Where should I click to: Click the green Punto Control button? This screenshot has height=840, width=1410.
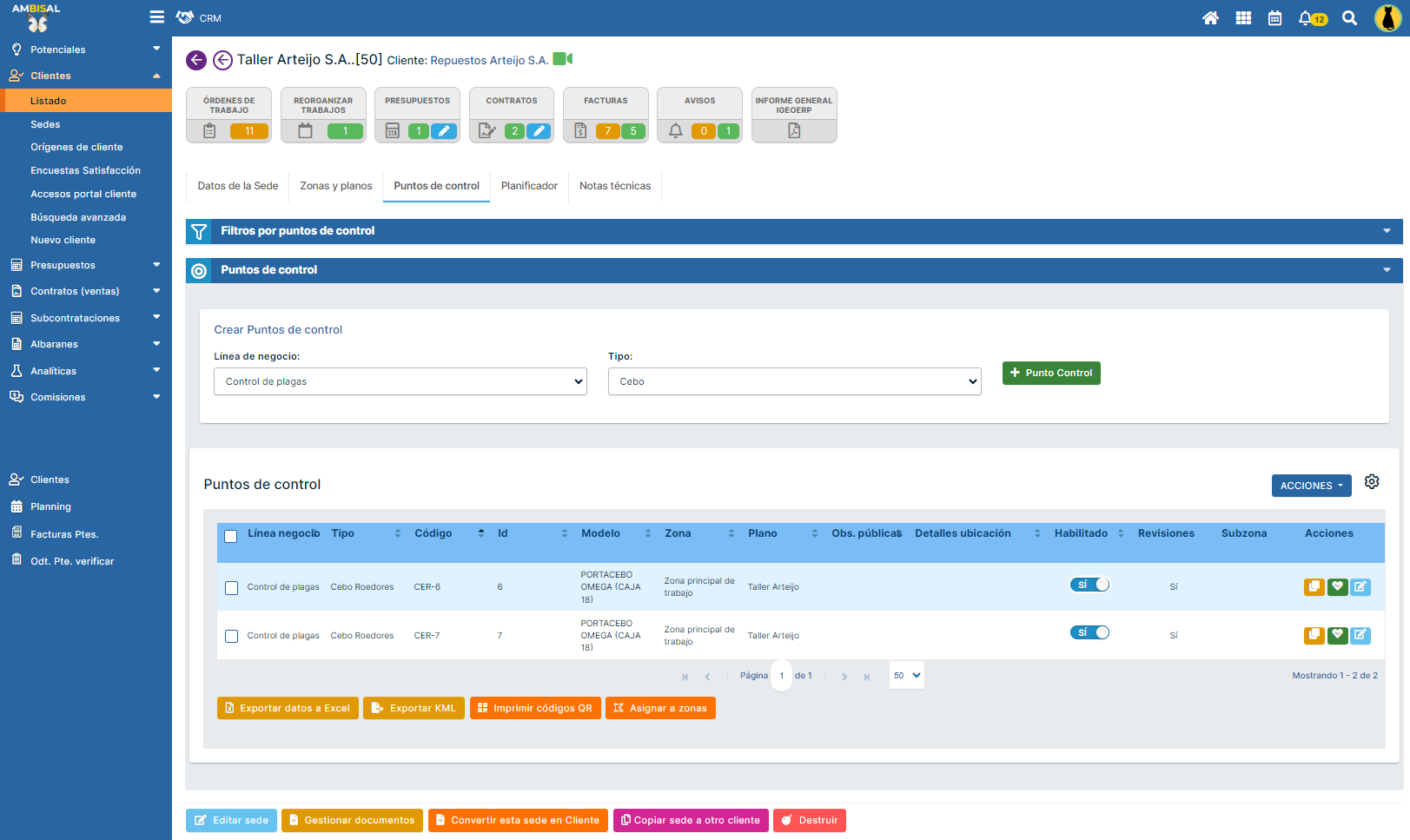point(1051,373)
